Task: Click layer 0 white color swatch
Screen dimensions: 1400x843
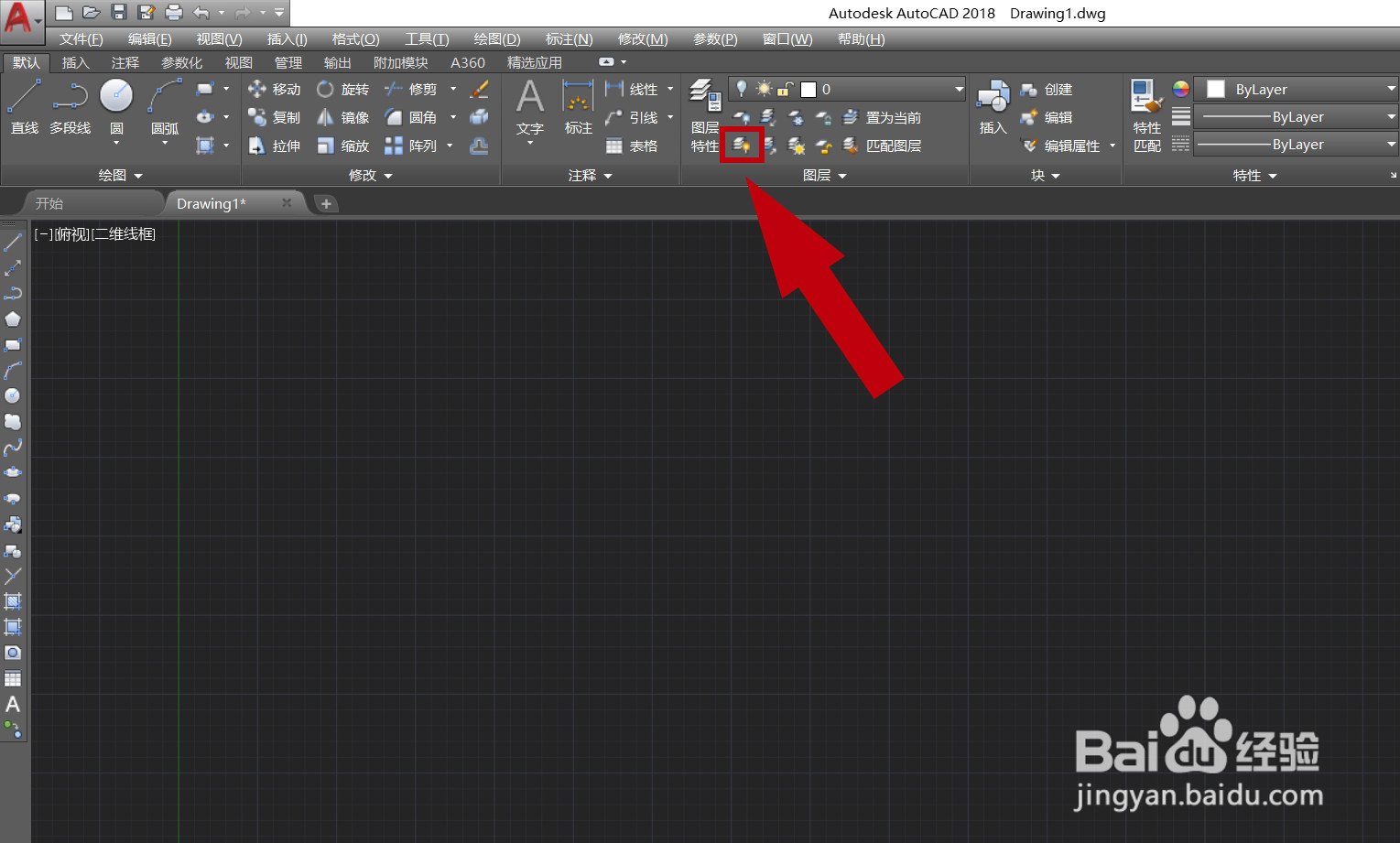Action: (809, 89)
